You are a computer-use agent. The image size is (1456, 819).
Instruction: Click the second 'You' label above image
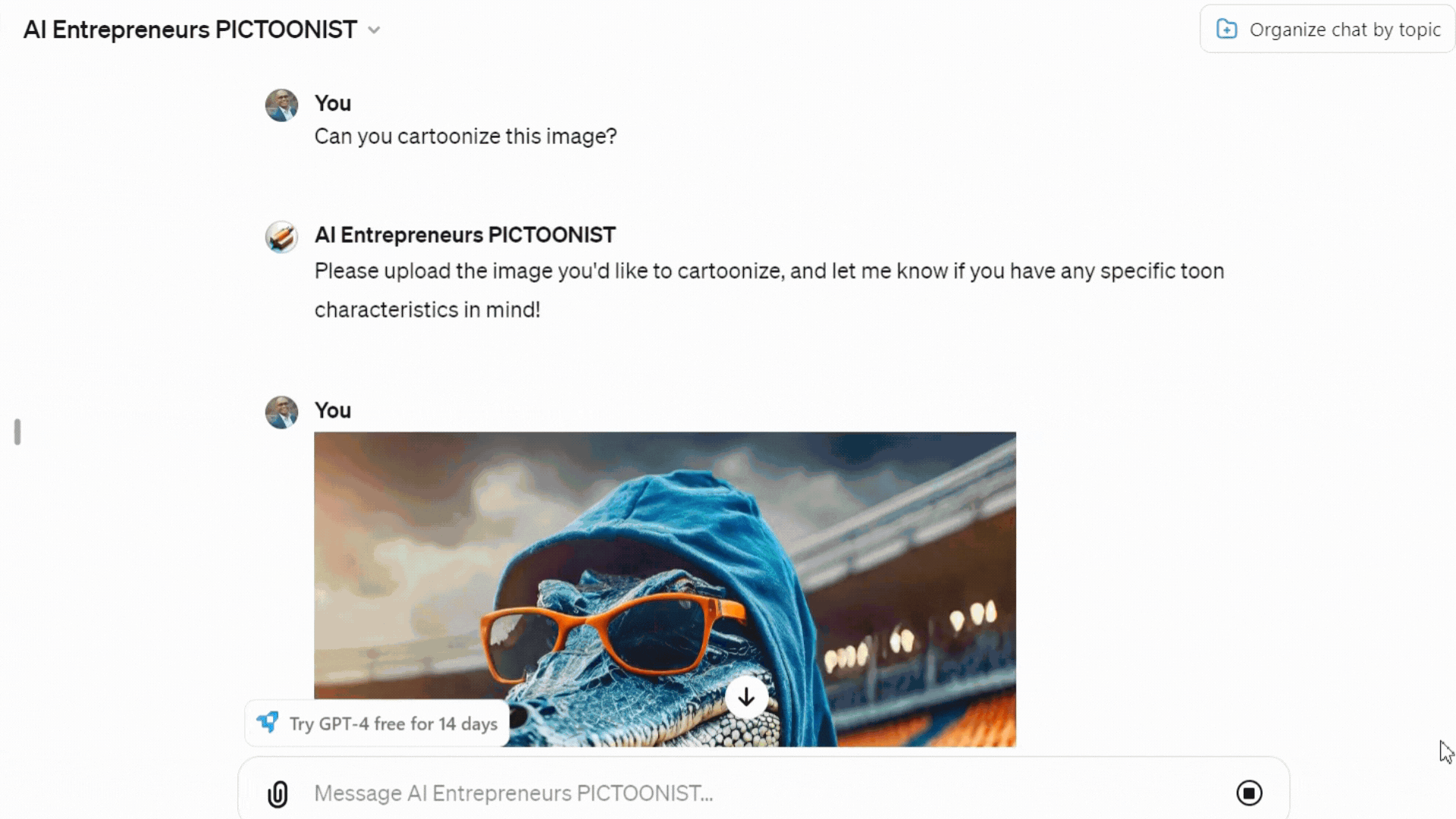click(x=333, y=410)
